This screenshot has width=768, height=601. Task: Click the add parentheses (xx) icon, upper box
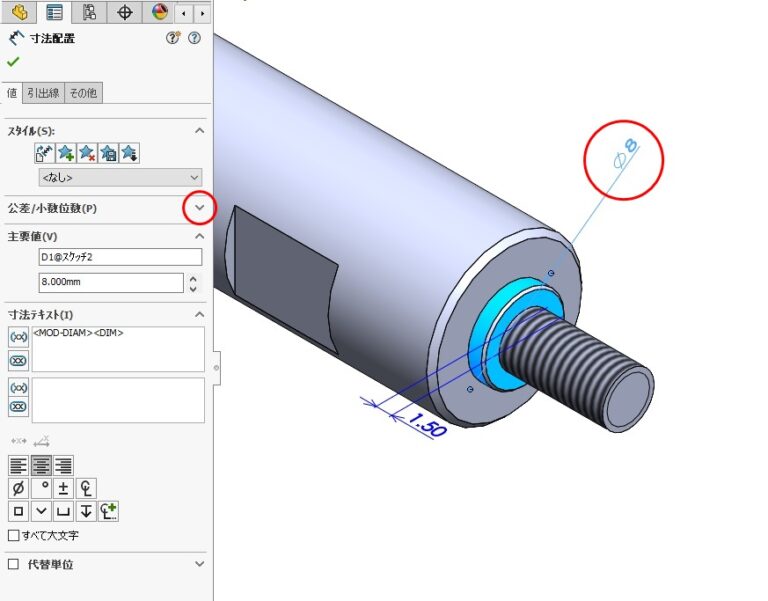pyautogui.click(x=19, y=337)
